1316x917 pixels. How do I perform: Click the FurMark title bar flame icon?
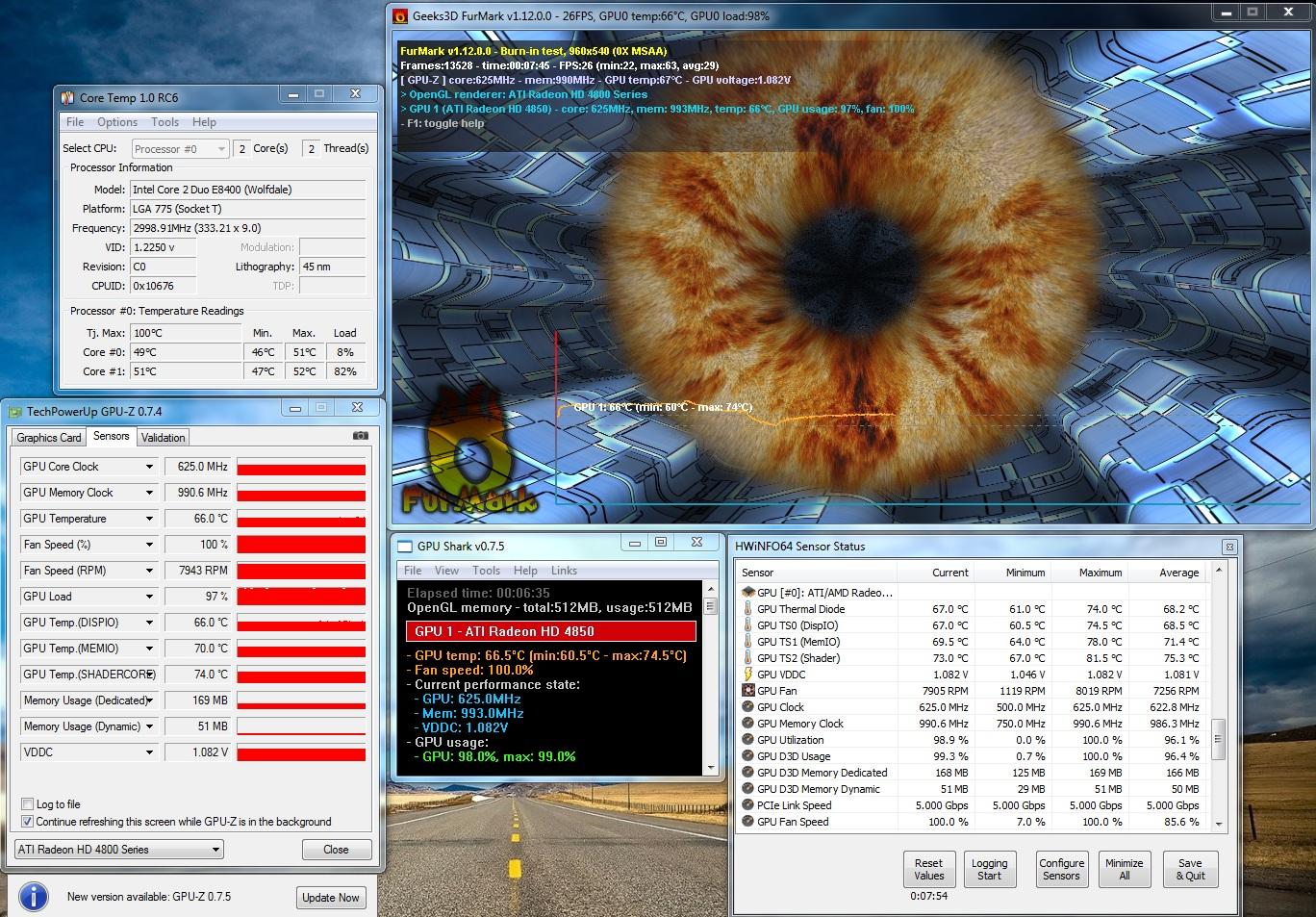(400, 15)
